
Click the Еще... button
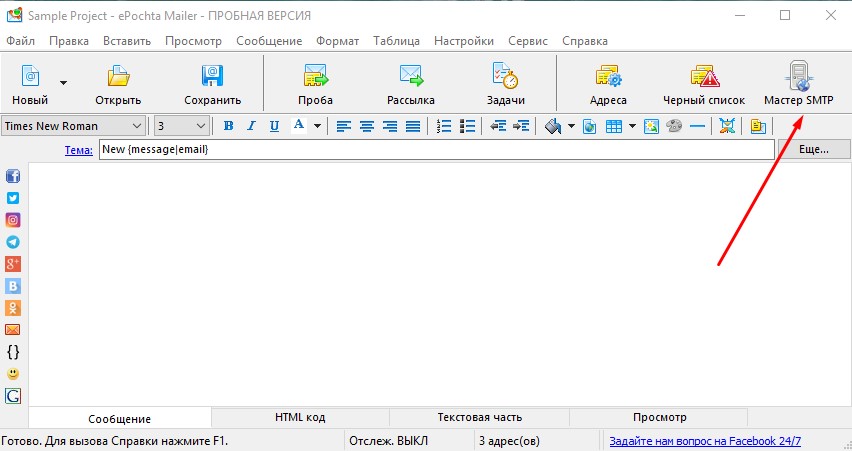point(813,149)
